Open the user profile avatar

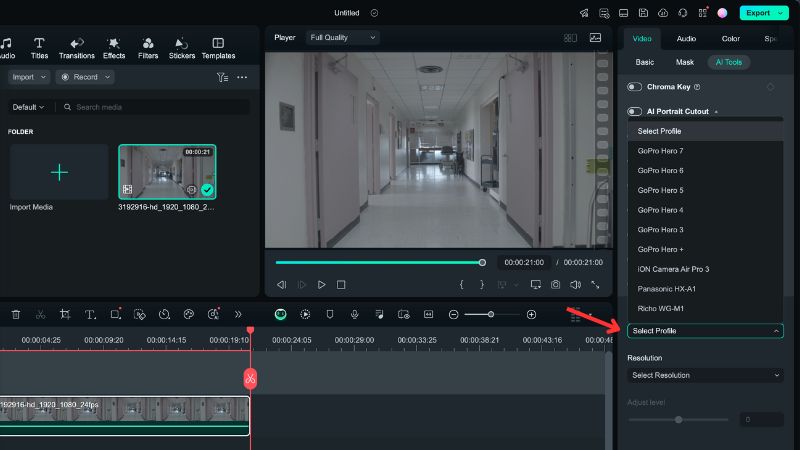click(x=722, y=13)
